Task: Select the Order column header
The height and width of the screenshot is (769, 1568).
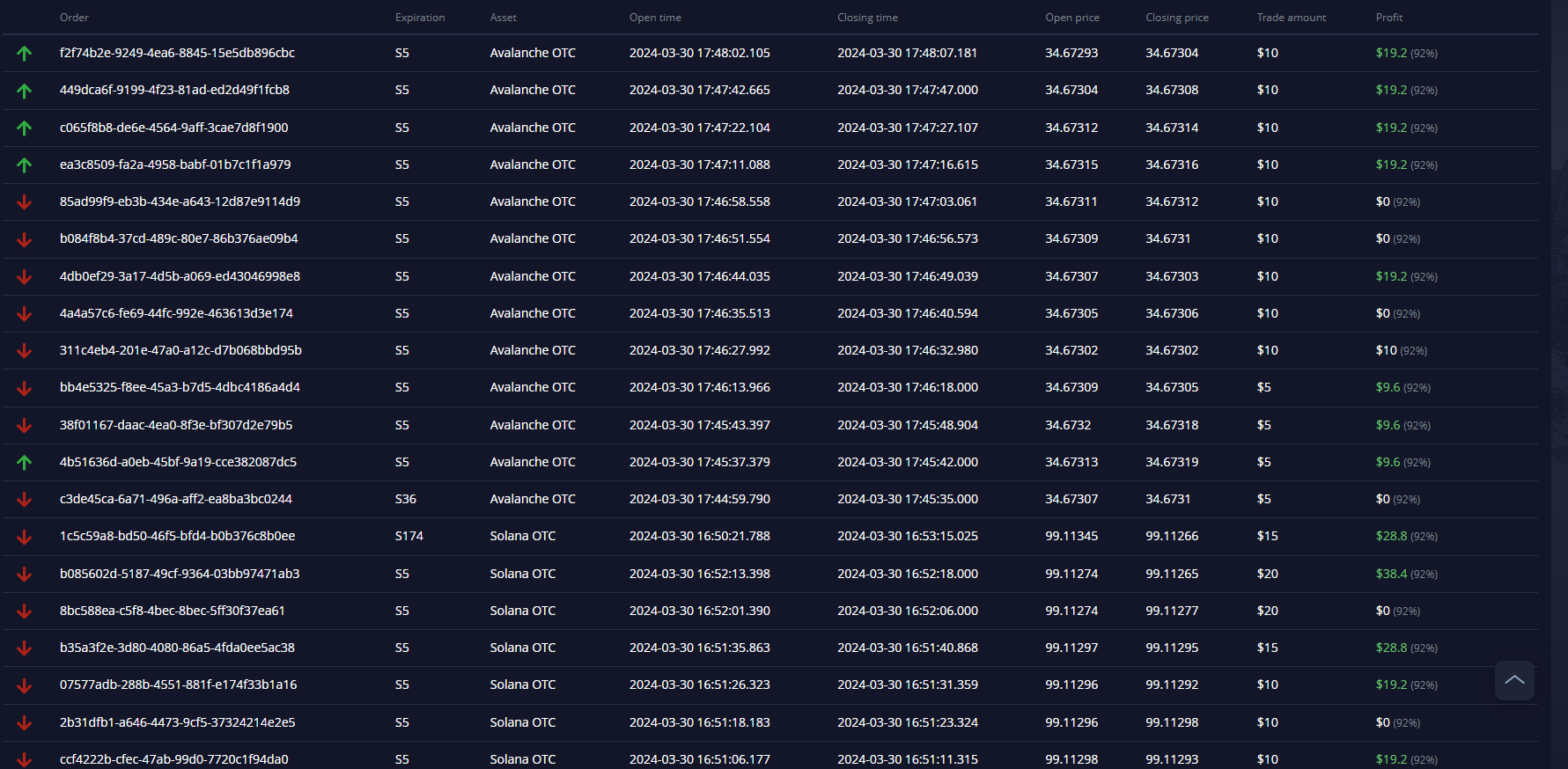Action: (x=74, y=18)
